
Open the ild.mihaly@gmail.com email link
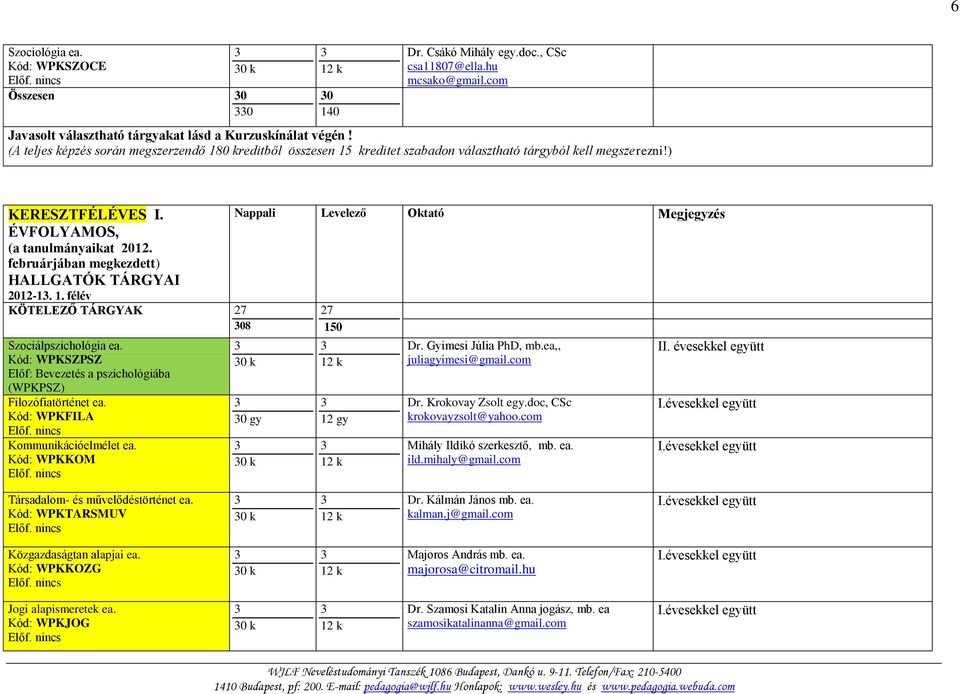(463, 460)
